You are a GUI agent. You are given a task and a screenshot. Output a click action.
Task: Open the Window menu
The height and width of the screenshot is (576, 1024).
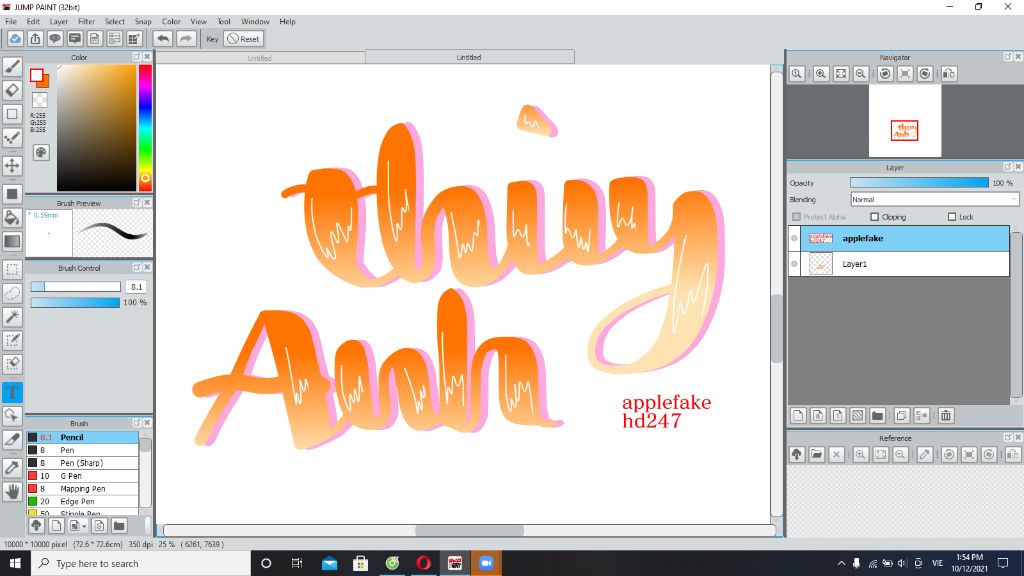click(x=255, y=22)
